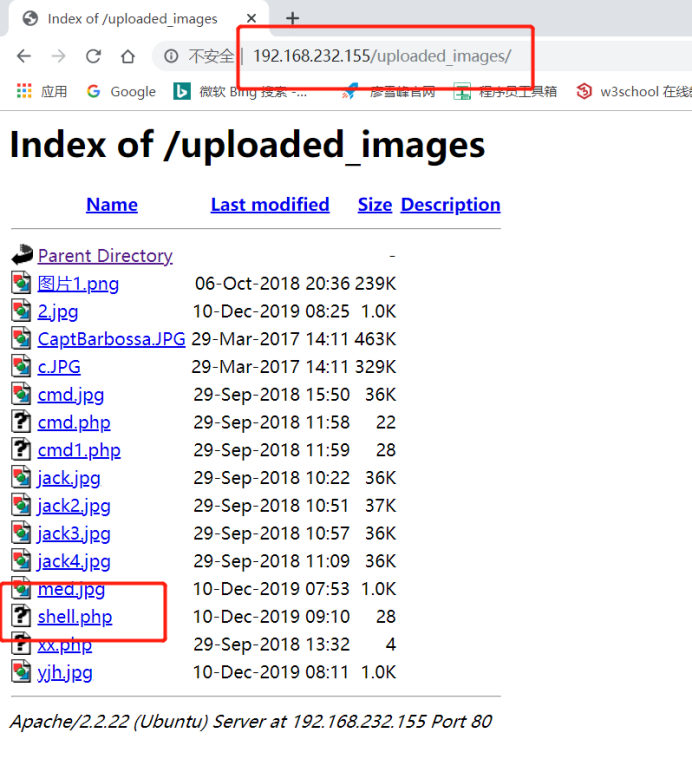Open the 2.jpg file link

(58, 311)
